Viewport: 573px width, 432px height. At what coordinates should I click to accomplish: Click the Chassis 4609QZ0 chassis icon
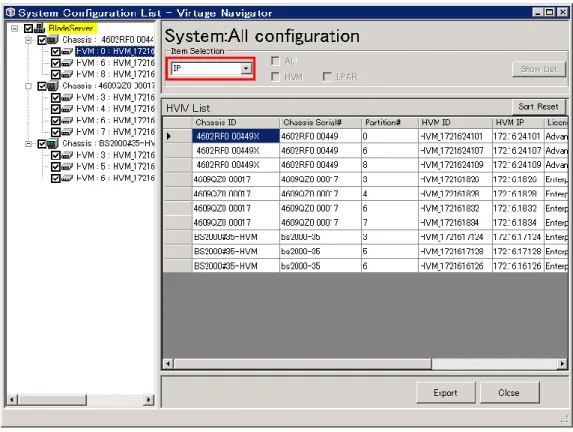pos(53,86)
